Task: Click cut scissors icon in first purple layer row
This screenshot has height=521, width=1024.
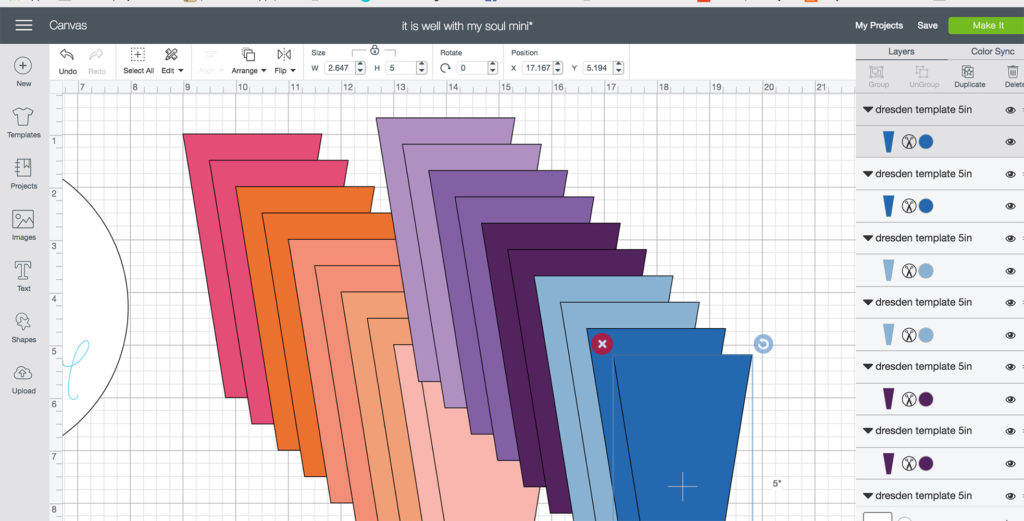Action: pos(908,399)
